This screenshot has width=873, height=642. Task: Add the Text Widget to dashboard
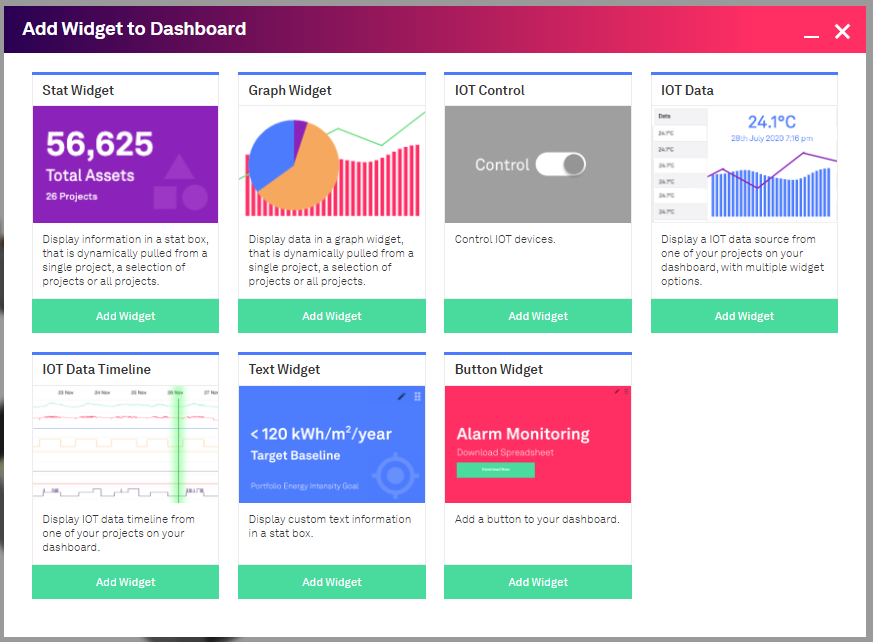(332, 582)
